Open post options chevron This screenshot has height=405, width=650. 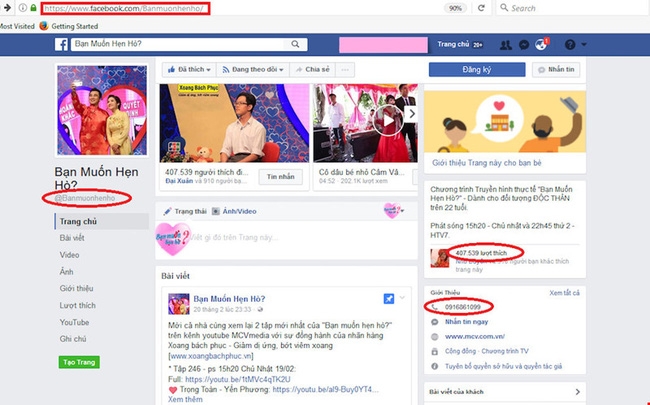[403, 298]
